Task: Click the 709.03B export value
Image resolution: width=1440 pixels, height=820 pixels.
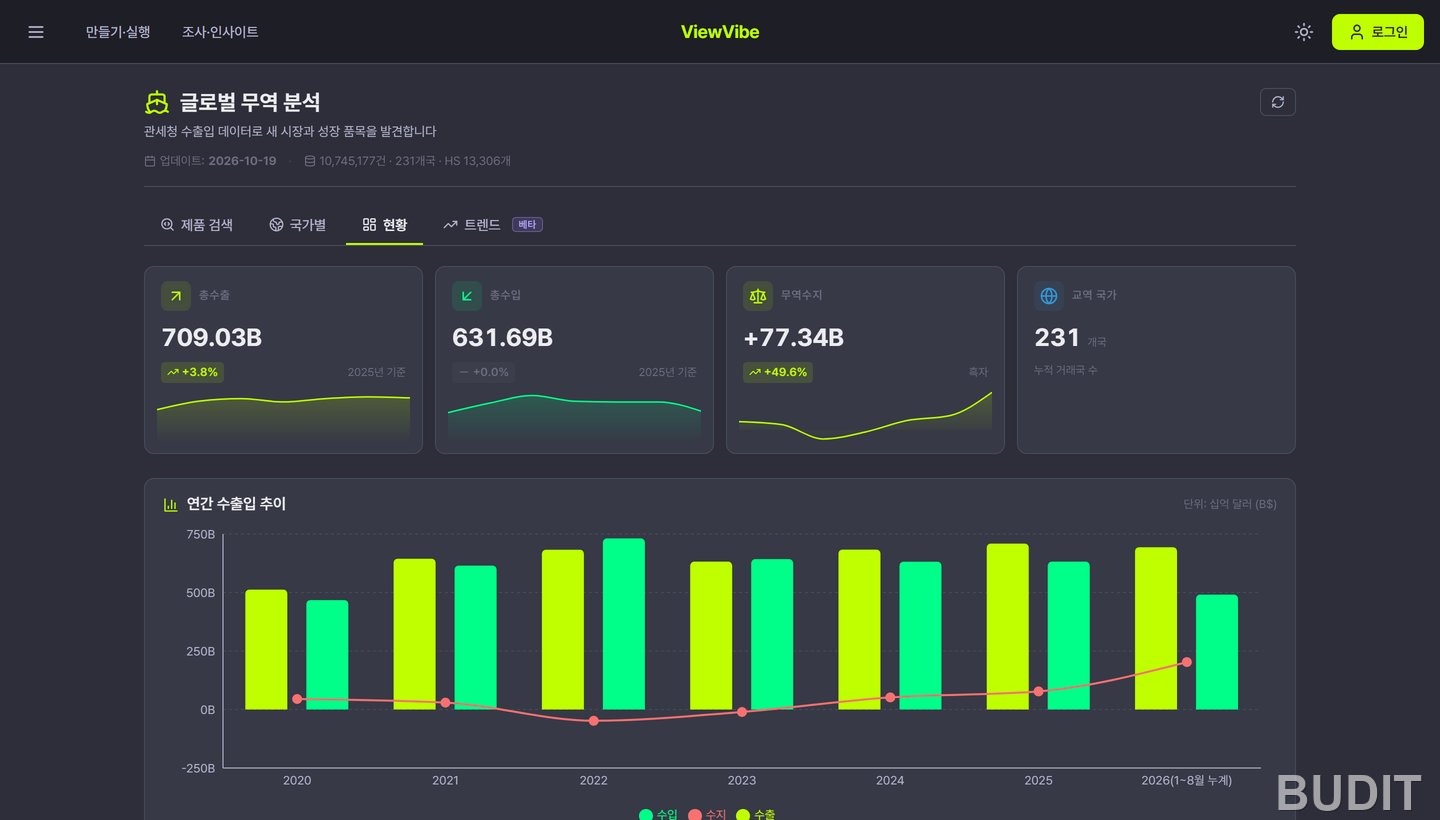Action: 211,338
